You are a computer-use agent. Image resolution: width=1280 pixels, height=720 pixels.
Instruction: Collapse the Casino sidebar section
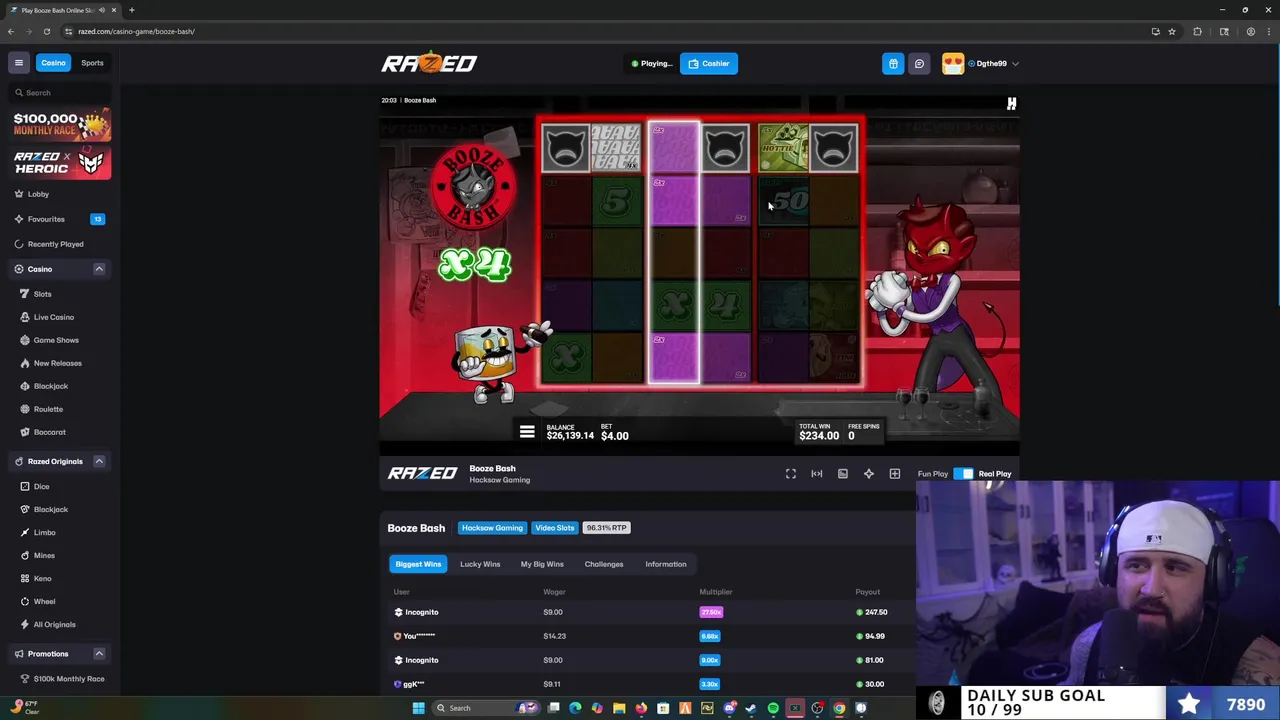(x=99, y=269)
